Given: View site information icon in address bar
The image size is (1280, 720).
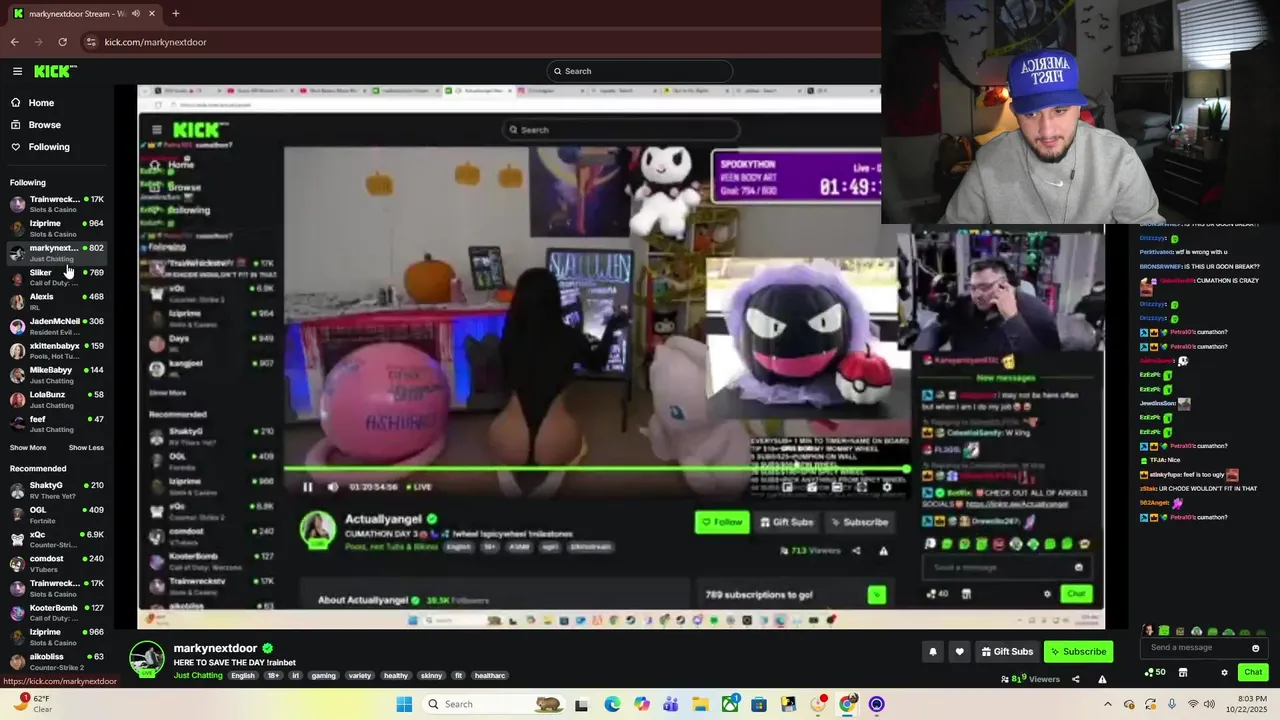Looking at the screenshot, I should [x=91, y=42].
